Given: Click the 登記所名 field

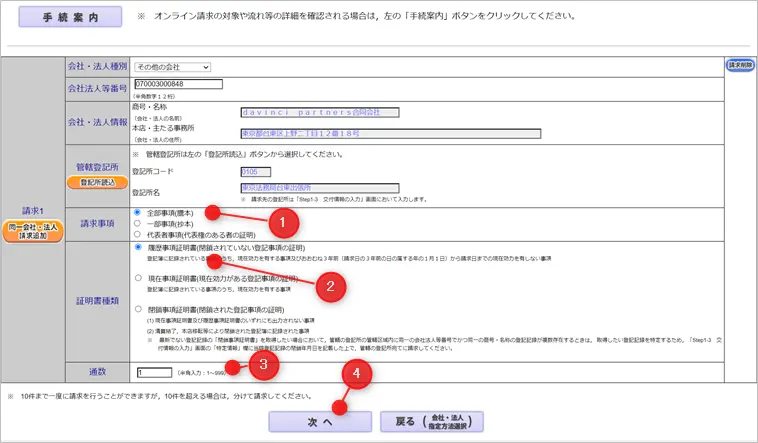Looking at the screenshot, I should click(290, 187).
